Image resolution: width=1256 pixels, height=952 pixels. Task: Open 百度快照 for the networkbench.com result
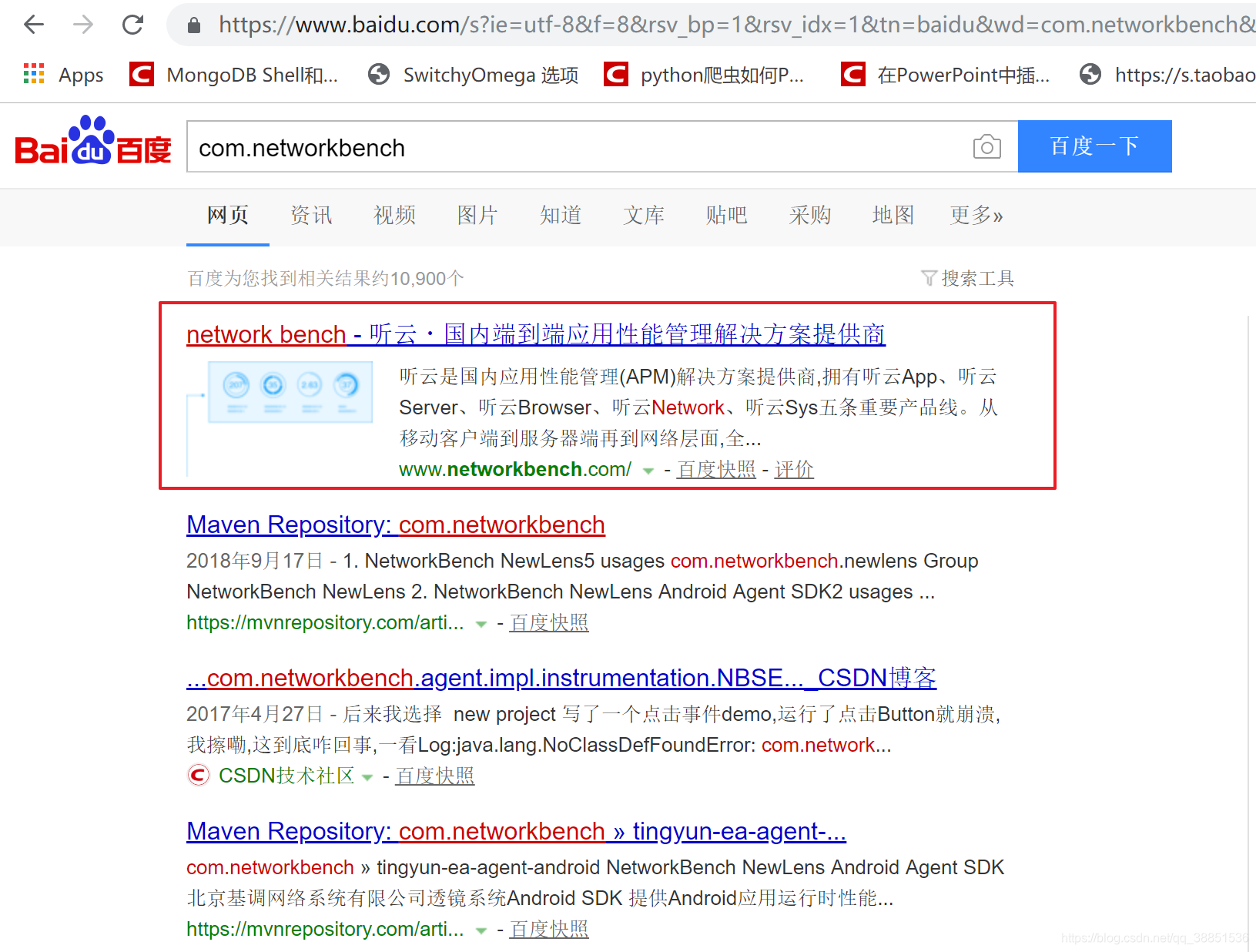[716, 469]
